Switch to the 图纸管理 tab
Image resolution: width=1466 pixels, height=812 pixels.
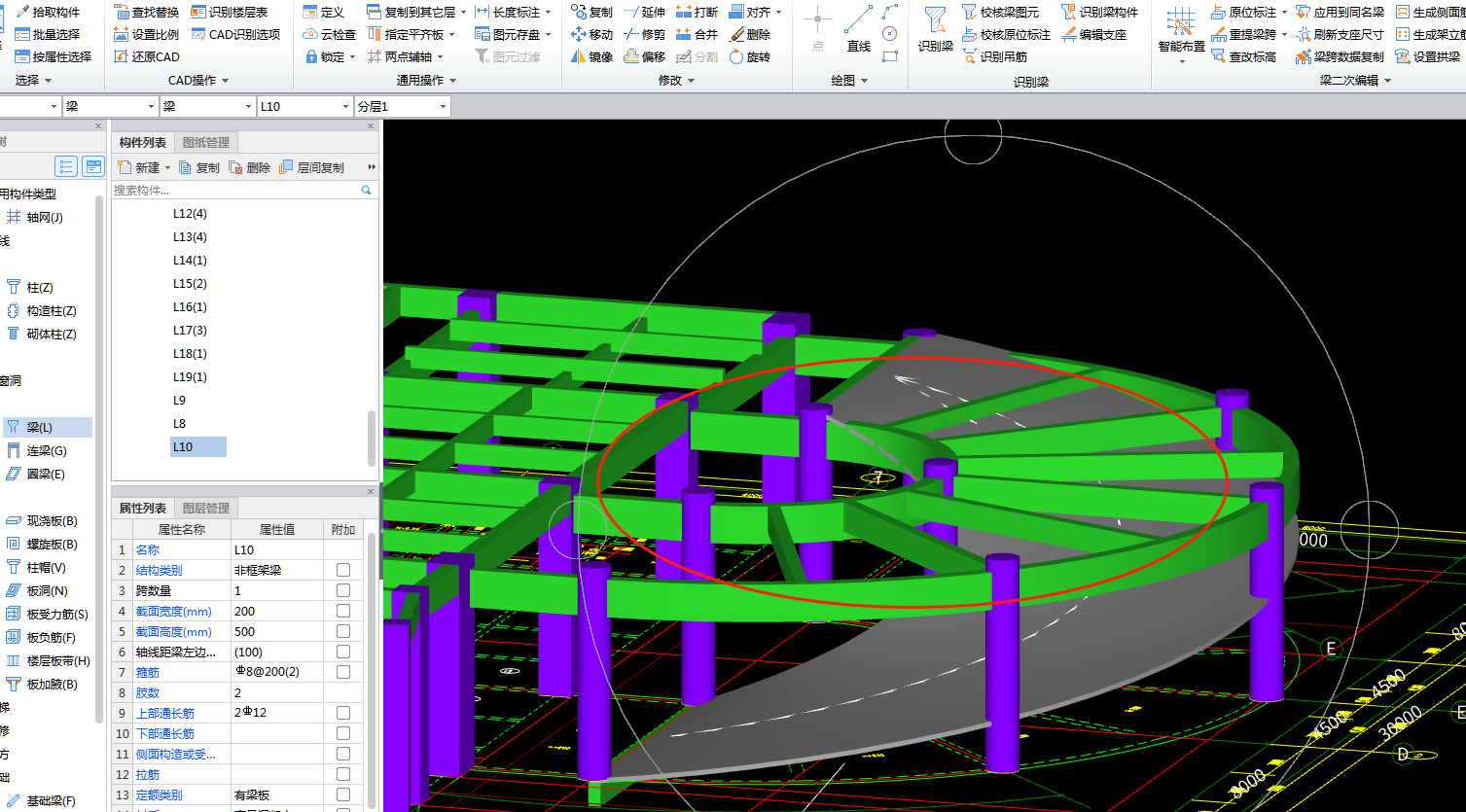[x=206, y=143]
